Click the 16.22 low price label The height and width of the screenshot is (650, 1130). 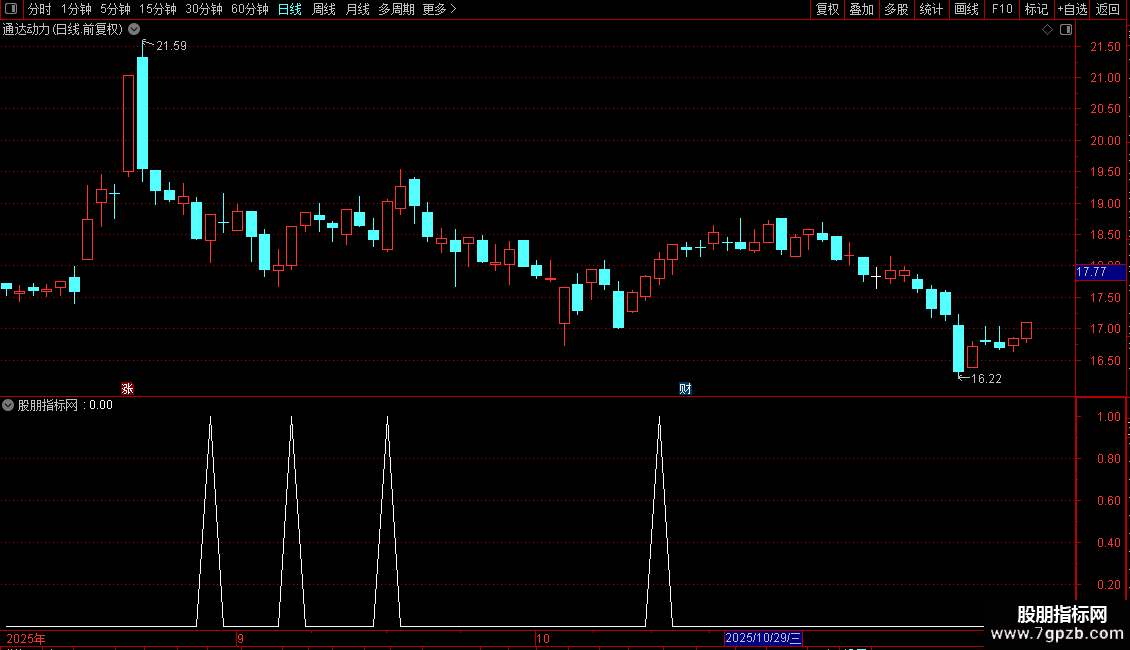click(x=987, y=378)
